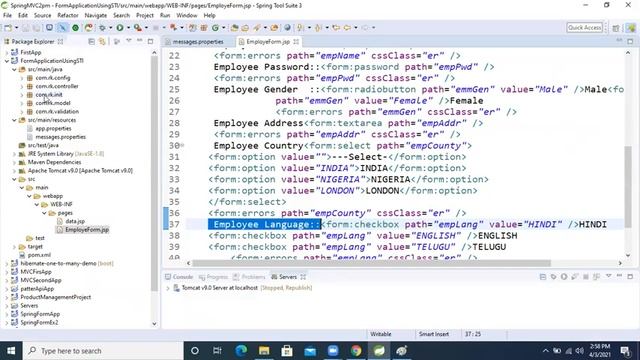Maximize the Package Explorer view
The height and width of the screenshot is (360, 640).
(x=150, y=41)
